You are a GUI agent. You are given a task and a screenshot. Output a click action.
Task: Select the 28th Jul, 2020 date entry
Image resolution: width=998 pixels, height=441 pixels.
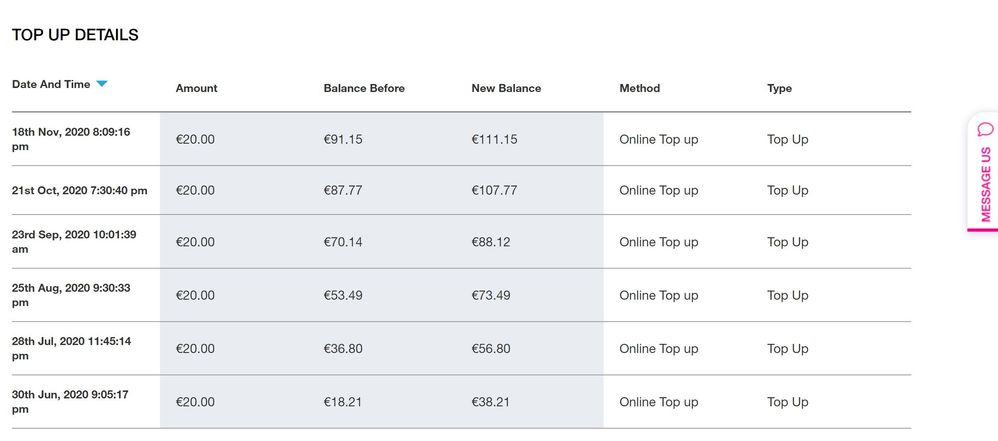tap(71, 349)
